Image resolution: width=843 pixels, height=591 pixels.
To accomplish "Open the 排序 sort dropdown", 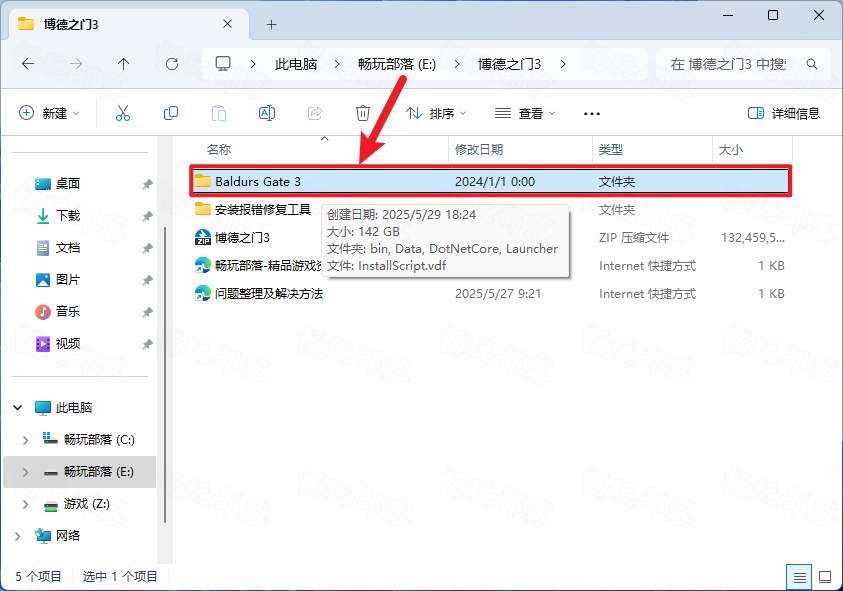I will tap(436, 113).
